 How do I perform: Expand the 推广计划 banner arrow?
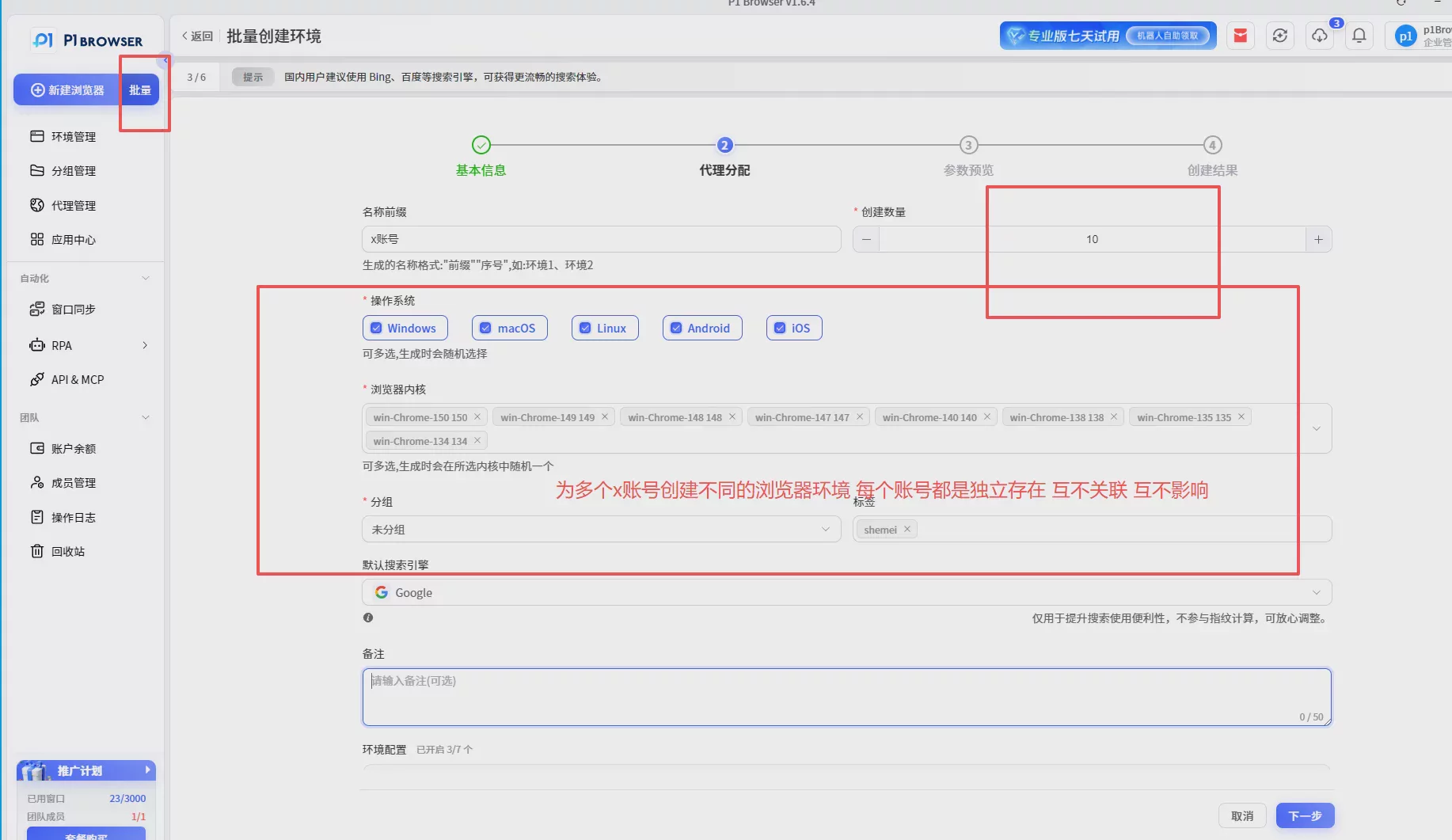click(147, 770)
